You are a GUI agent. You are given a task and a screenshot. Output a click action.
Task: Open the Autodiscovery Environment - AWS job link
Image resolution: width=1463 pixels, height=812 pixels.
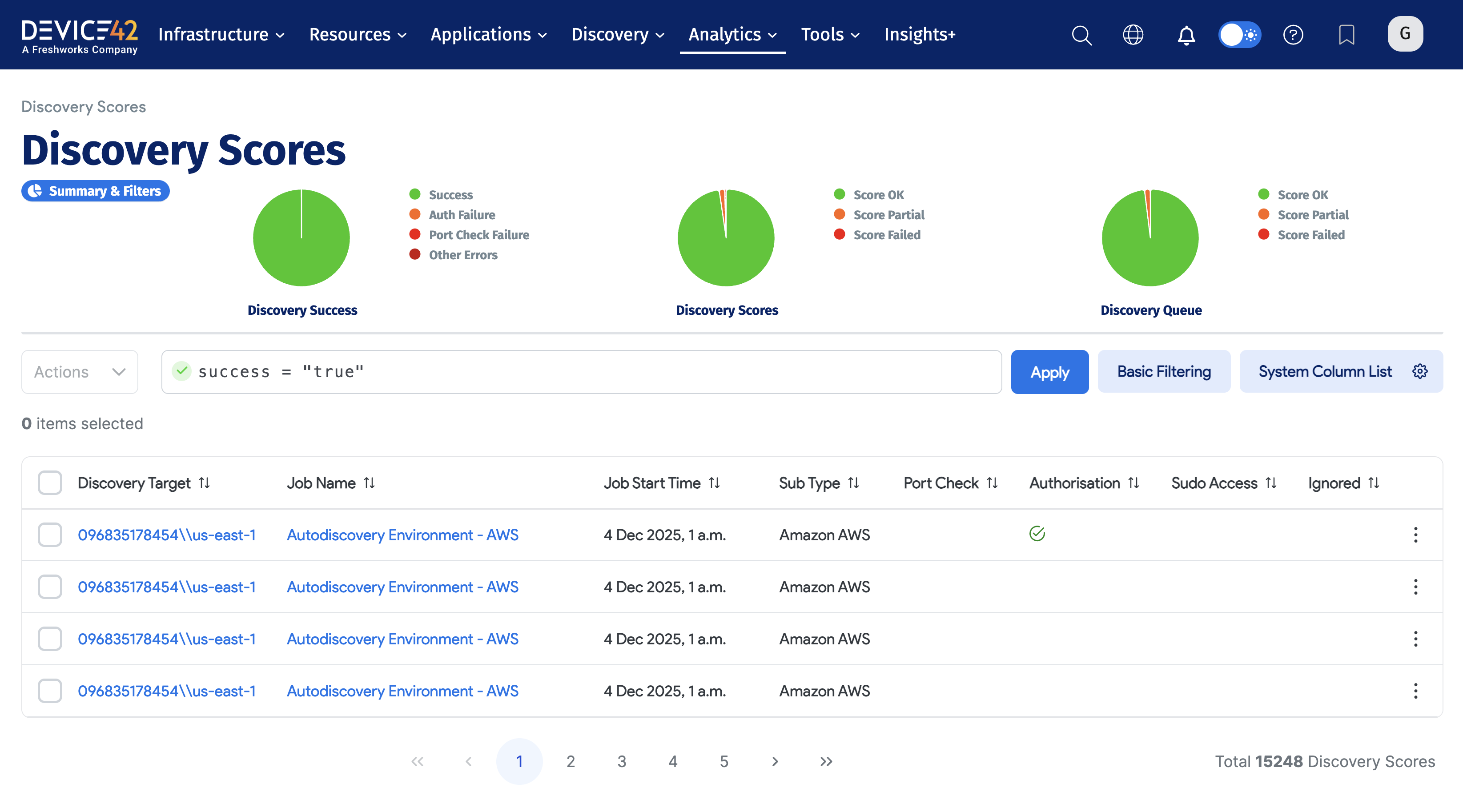[403, 535]
